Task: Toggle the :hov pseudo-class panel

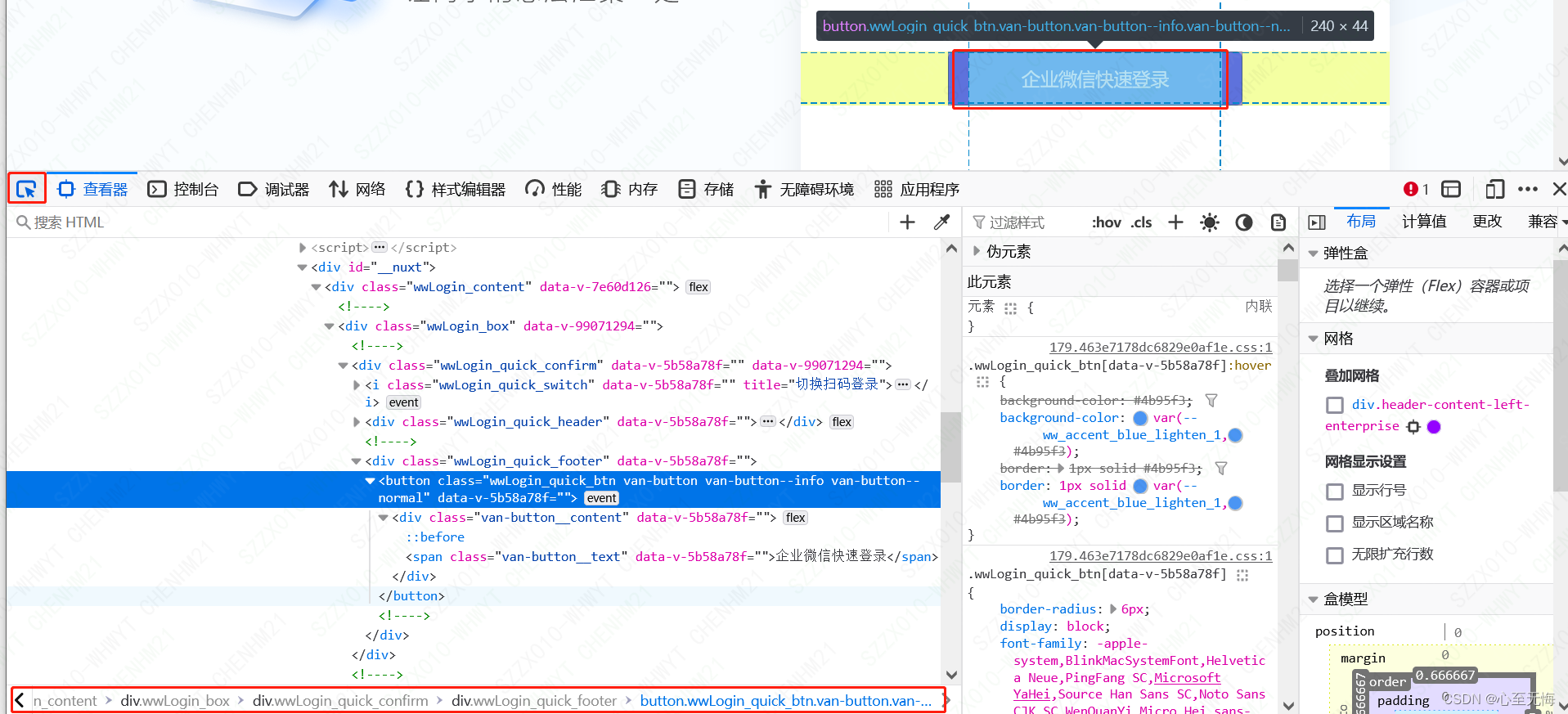Action: coord(1107,222)
